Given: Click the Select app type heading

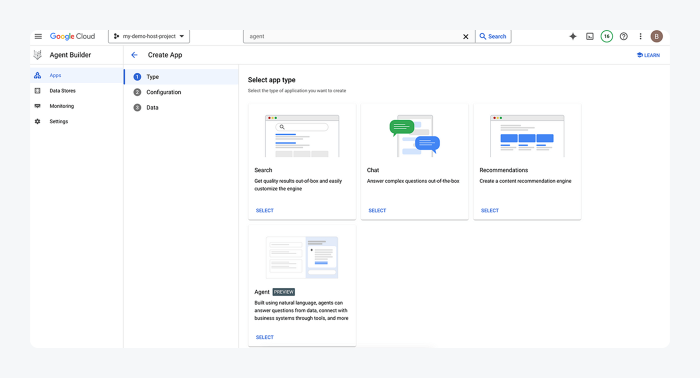Looking at the screenshot, I should click(271, 80).
